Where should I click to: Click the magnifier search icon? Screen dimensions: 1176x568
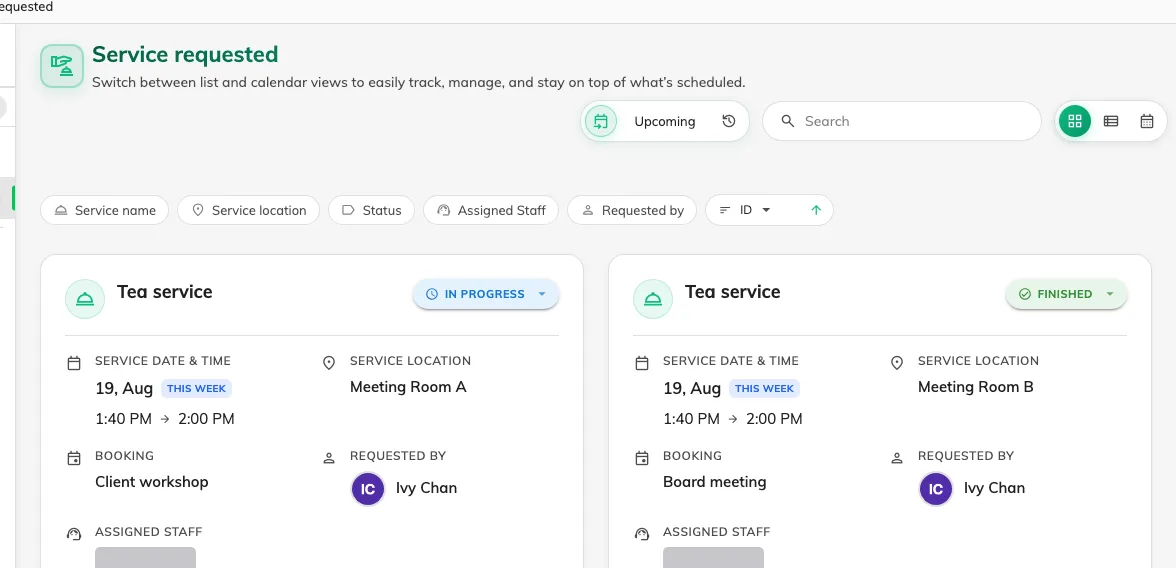pos(788,122)
